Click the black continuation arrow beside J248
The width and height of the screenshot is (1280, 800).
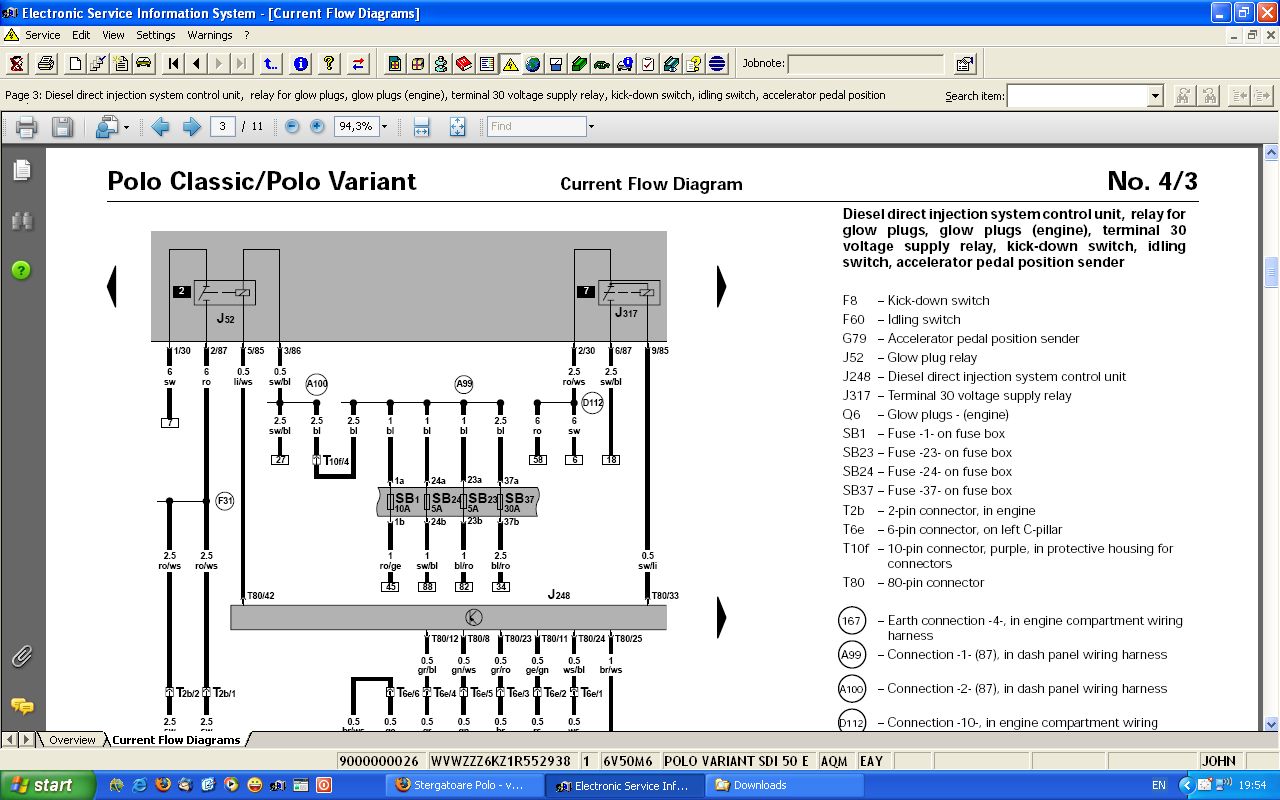721,617
